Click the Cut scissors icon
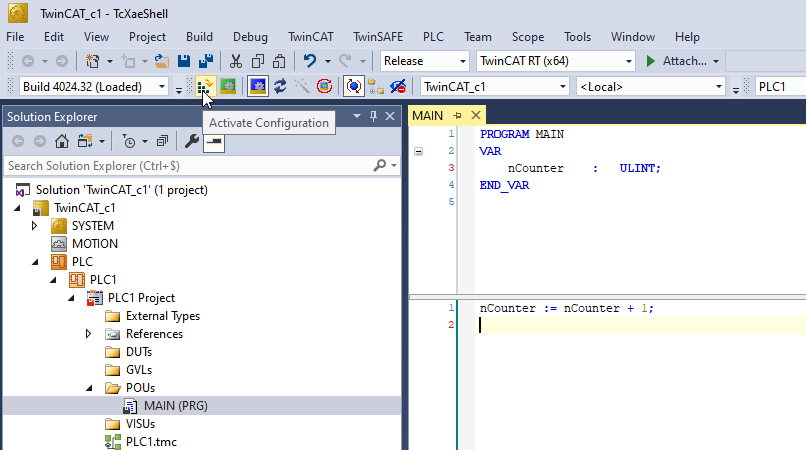Viewport: 806px width, 450px height. point(236,61)
